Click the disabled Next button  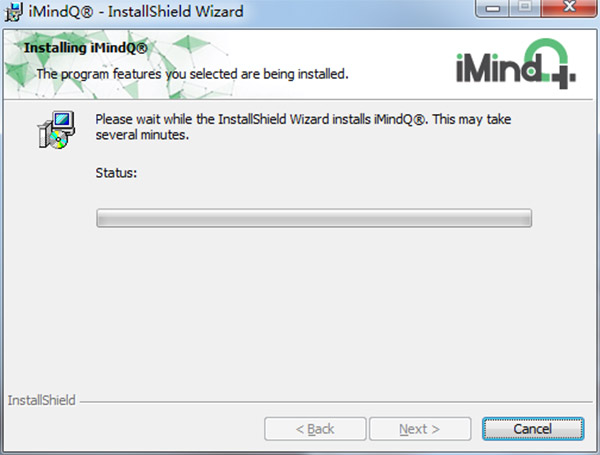pos(420,429)
